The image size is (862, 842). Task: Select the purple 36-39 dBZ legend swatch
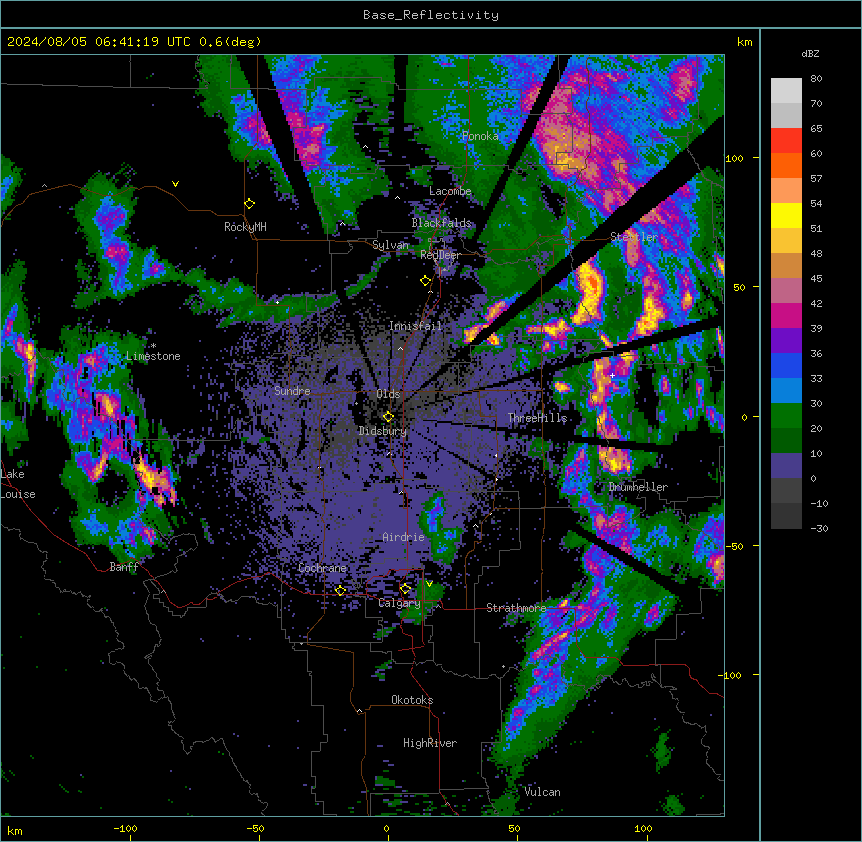(786, 341)
